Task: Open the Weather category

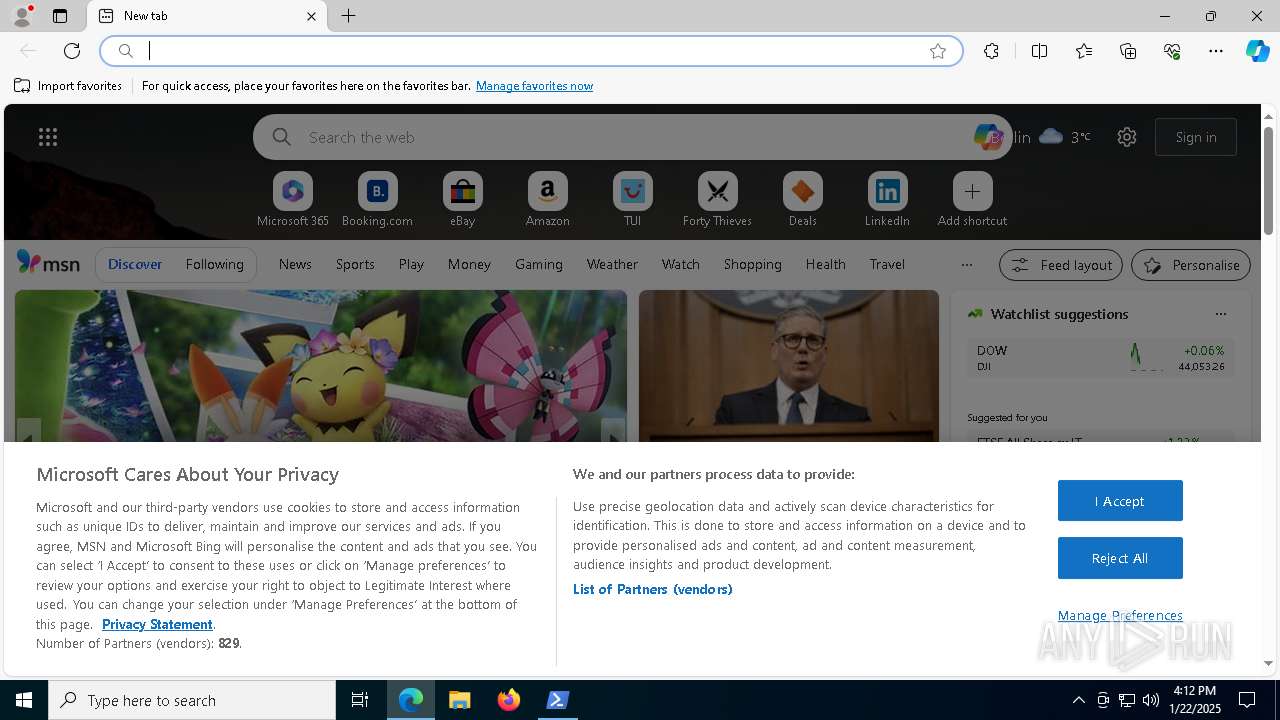Action: click(x=612, y=264)
